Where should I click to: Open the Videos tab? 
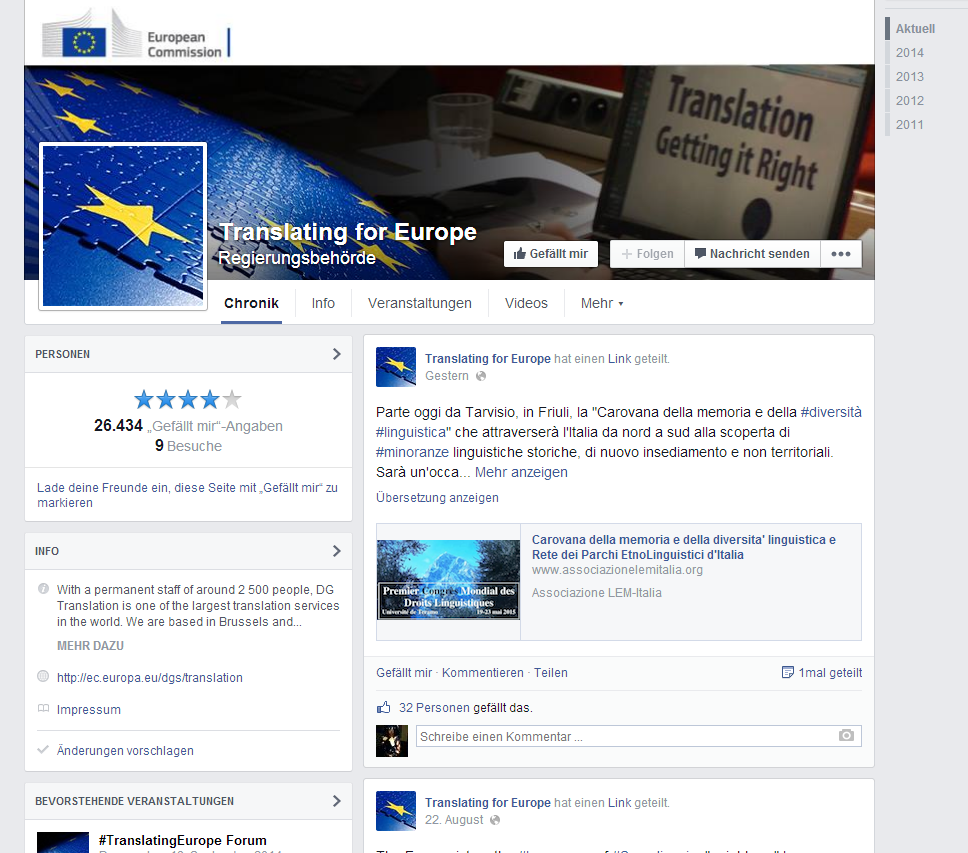tap(526, 303)
